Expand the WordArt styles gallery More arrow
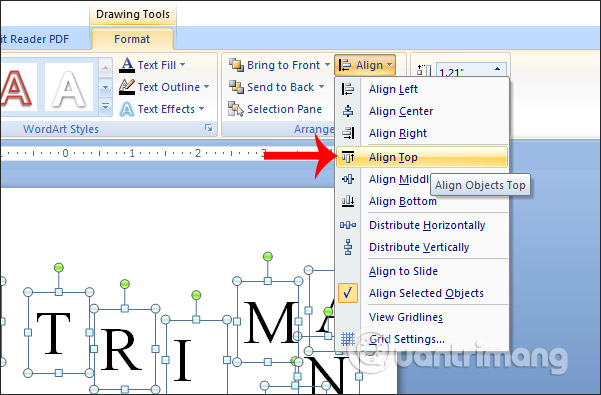Image resolution: width=601 pixels, height=395 pixels. tap(105, 106)
